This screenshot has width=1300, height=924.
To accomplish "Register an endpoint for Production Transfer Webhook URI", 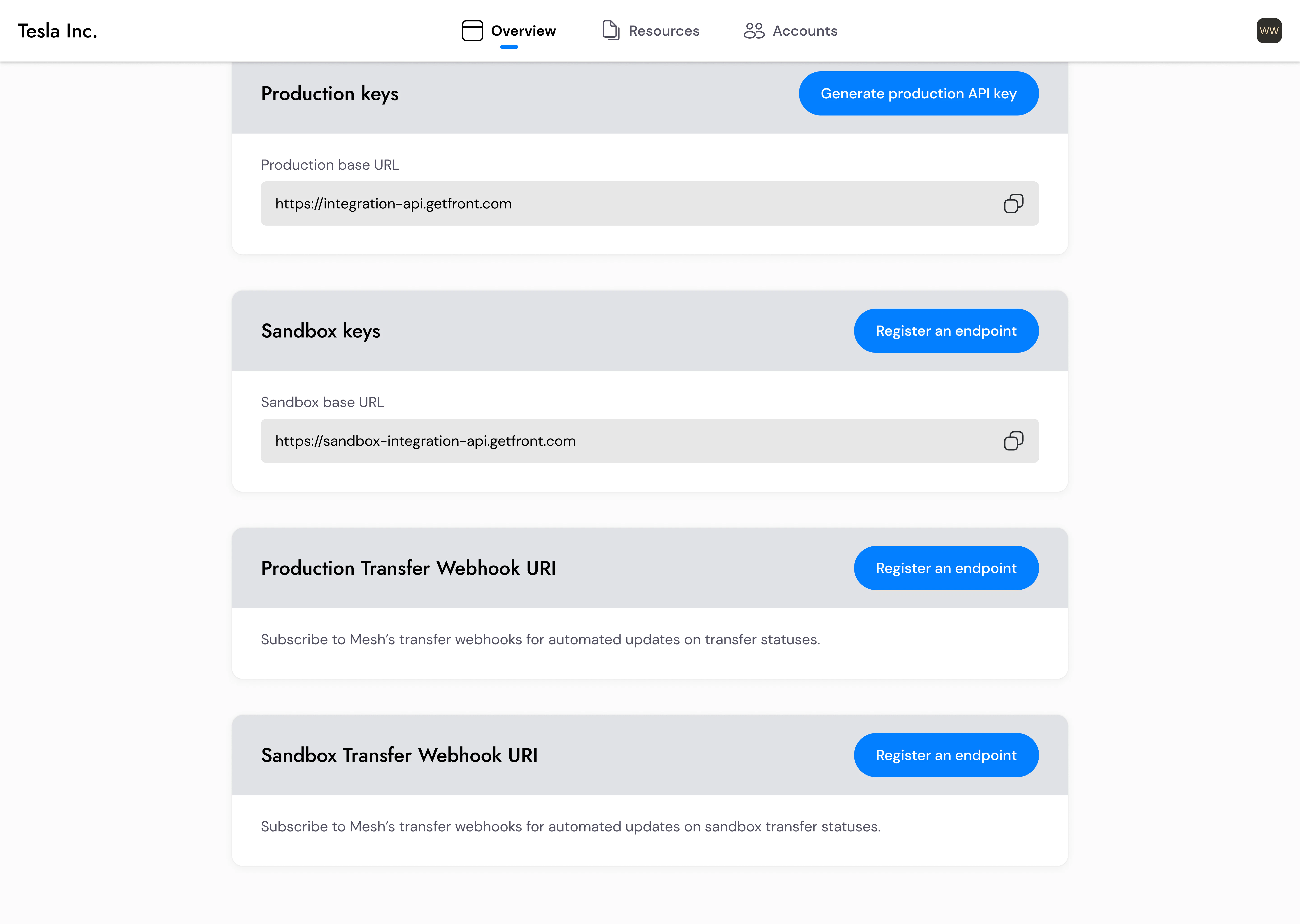I will coord(945,567).
